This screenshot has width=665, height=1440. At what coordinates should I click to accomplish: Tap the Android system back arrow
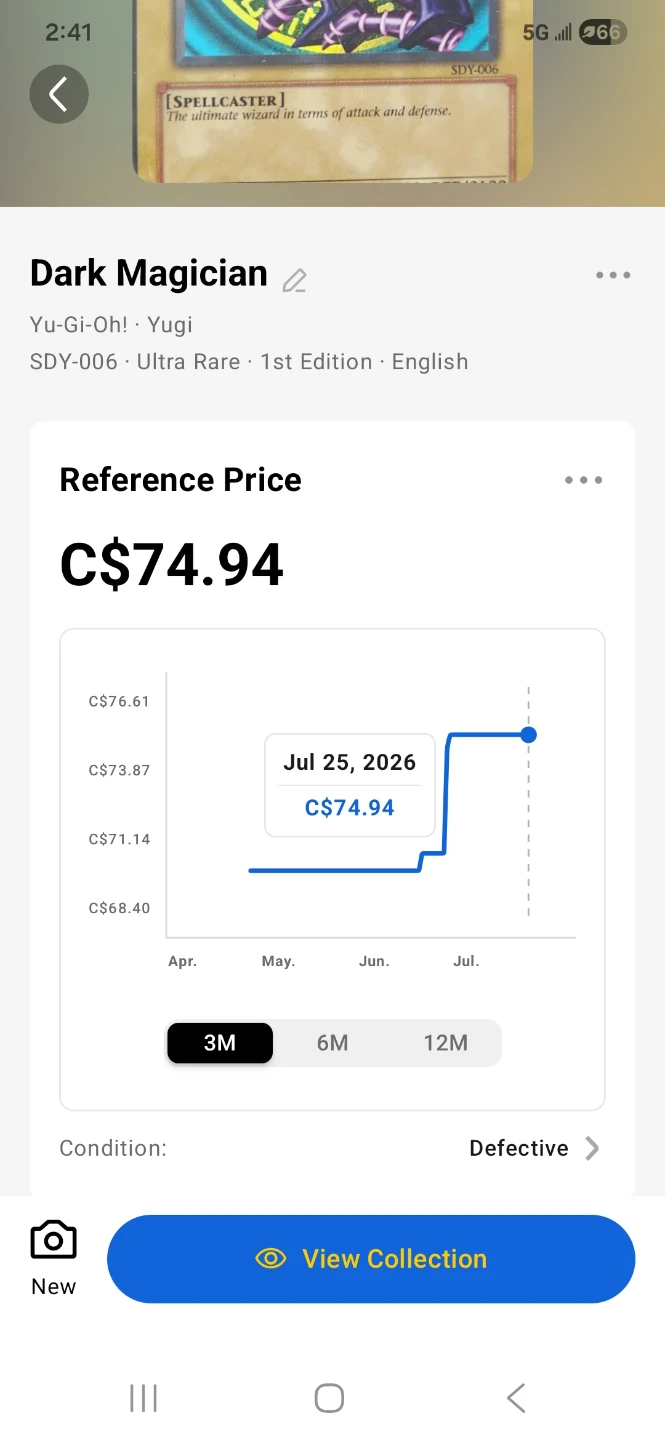pyautogui.click(x=516, y=1398)
